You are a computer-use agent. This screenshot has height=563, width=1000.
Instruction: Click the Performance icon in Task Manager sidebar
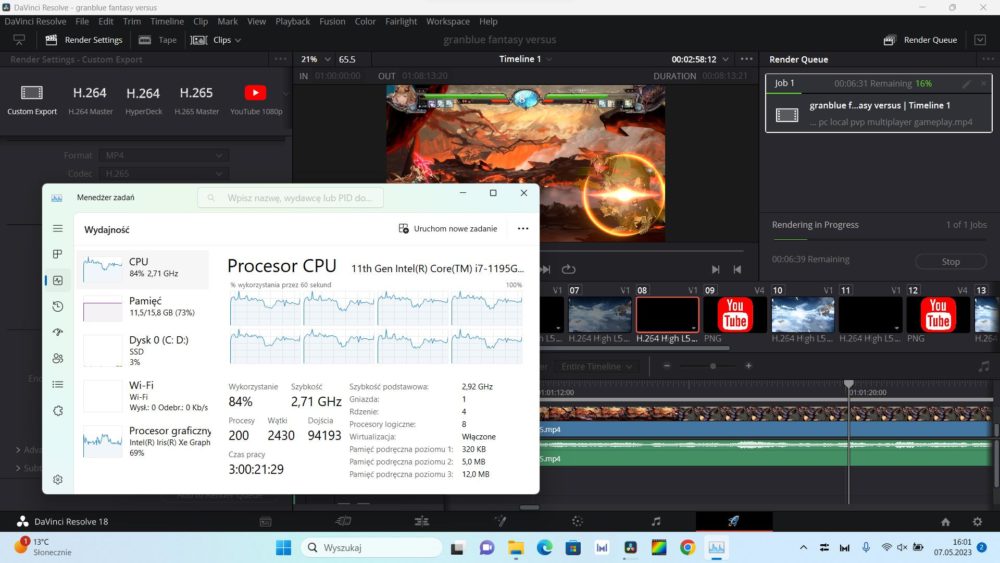coord(58,281)
